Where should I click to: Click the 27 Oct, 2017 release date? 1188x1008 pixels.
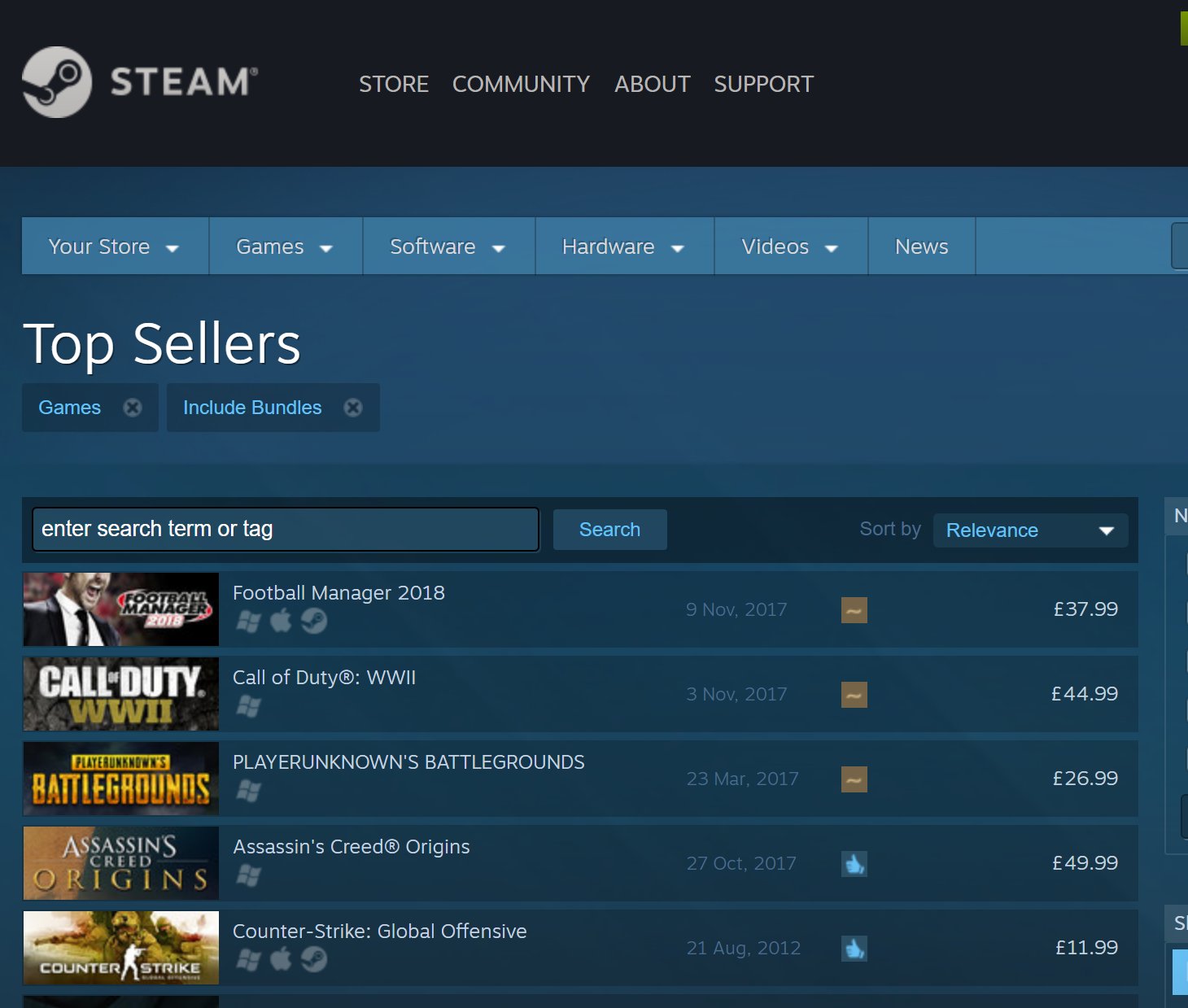pyautogui.click(x=741, y=863)
